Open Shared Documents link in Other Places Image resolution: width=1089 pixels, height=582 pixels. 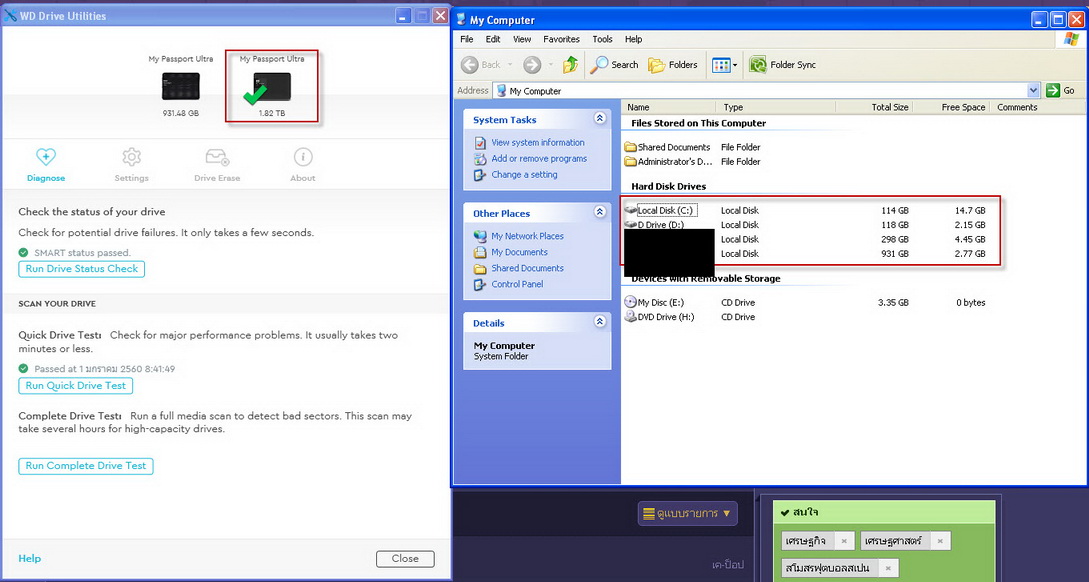pyautogui.click(x=527, y=268)
